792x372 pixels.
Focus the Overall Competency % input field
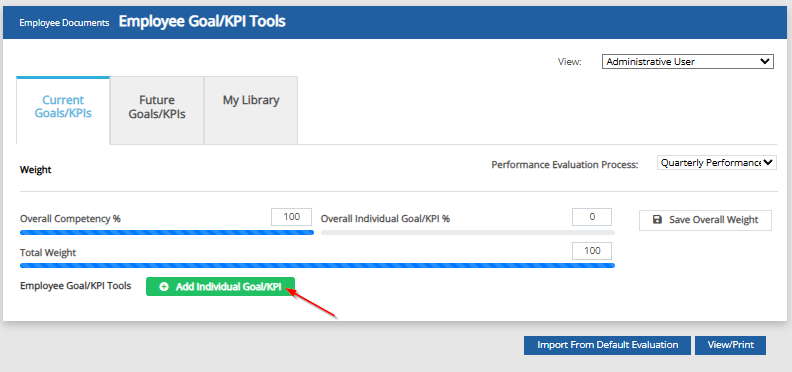(x=291, y=217)
